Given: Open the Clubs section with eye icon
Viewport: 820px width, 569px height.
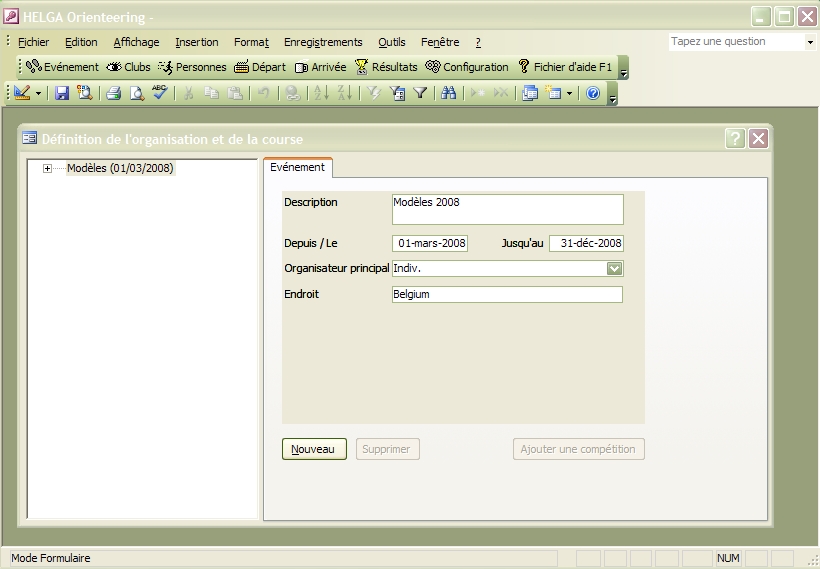Looking at the screenshot, I should pyautogui.click(x=128, y=67).
